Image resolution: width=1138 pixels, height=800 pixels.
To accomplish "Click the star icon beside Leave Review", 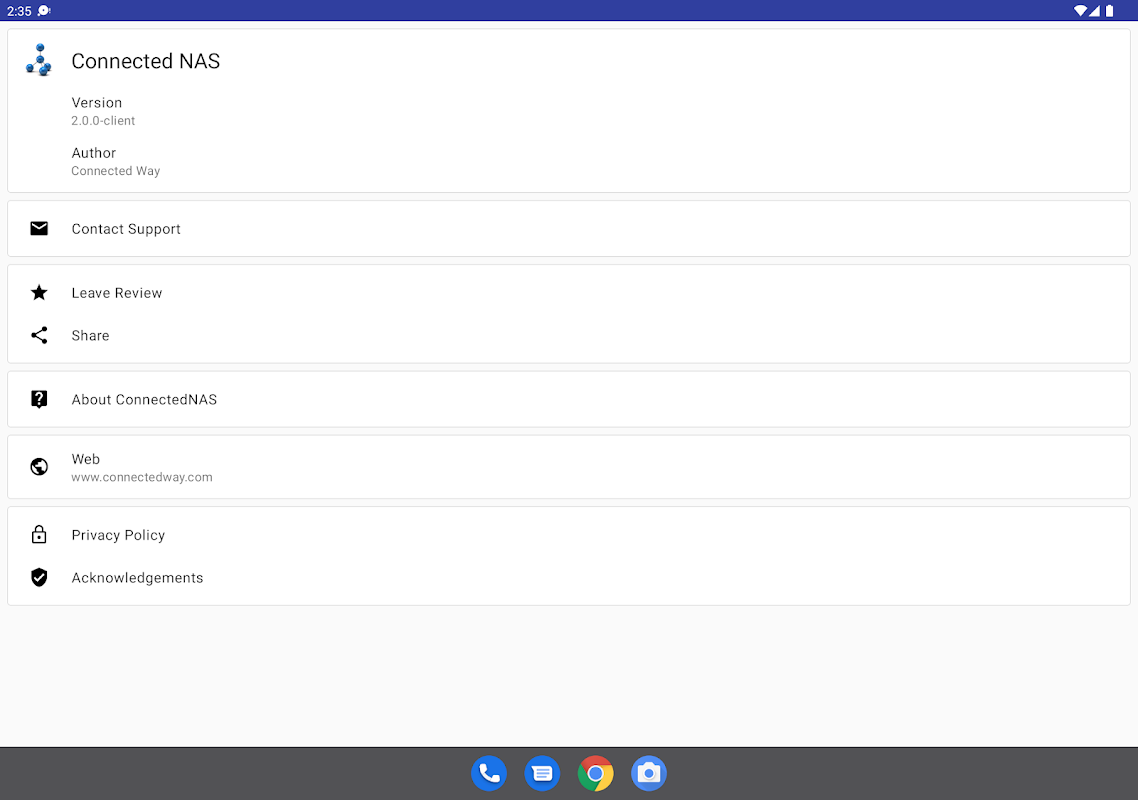I will coord(39,293).
